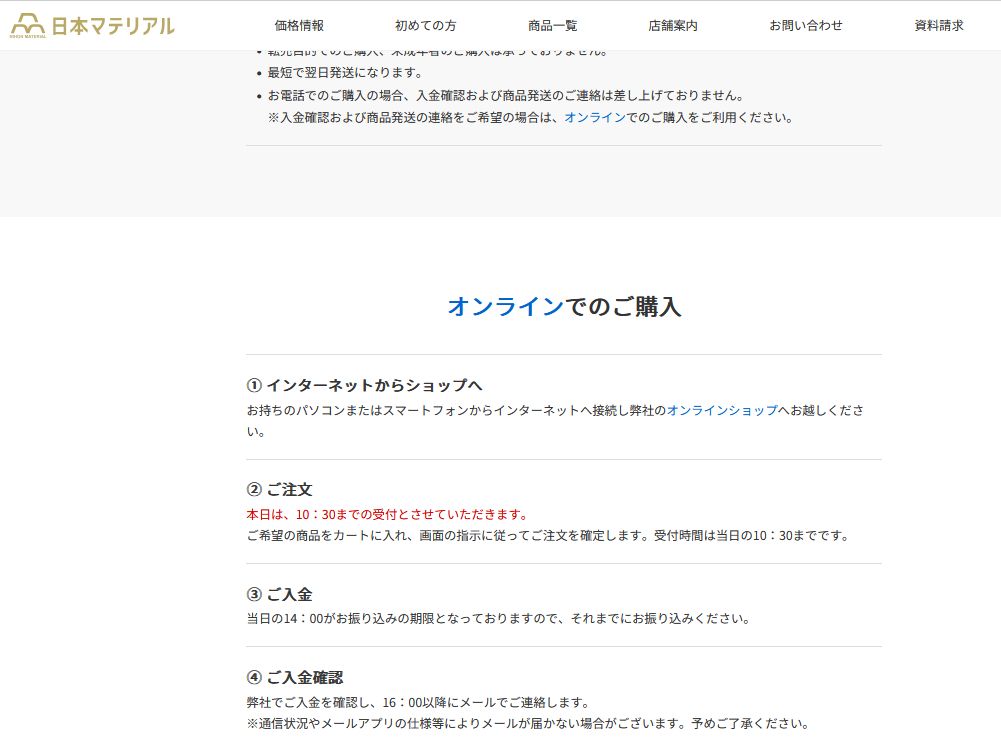Open 商品一覧 in the navigation bar

click(x=552, y=26)
